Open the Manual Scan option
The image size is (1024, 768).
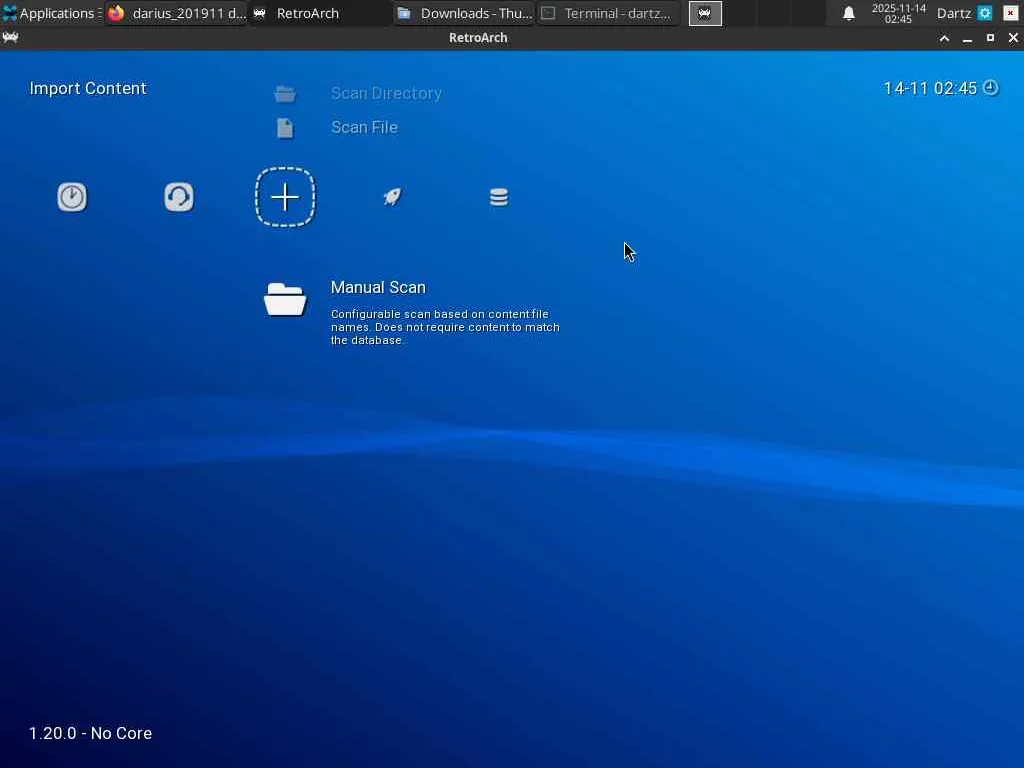tap(378, 287)
